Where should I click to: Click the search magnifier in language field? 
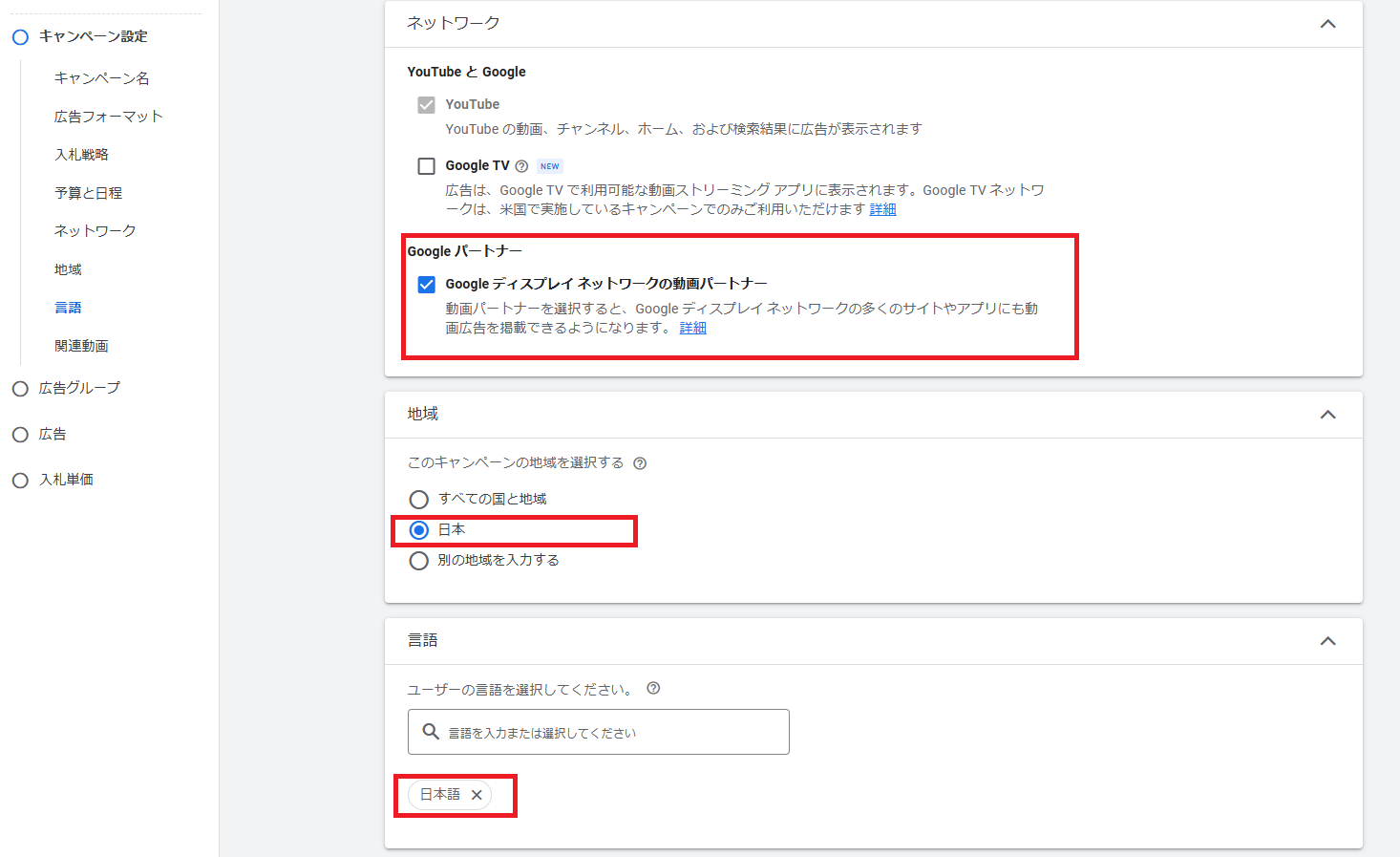click(431, 732)
